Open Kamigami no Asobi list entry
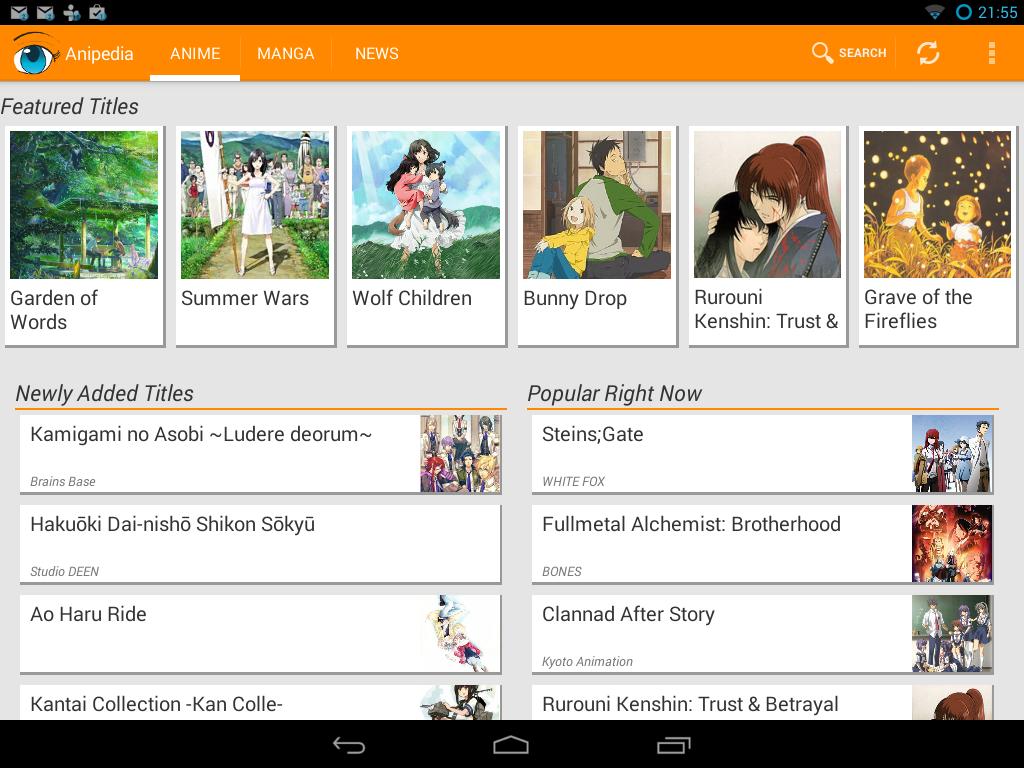The height and width of the screenshot is (768, 1024). point(261,454)
